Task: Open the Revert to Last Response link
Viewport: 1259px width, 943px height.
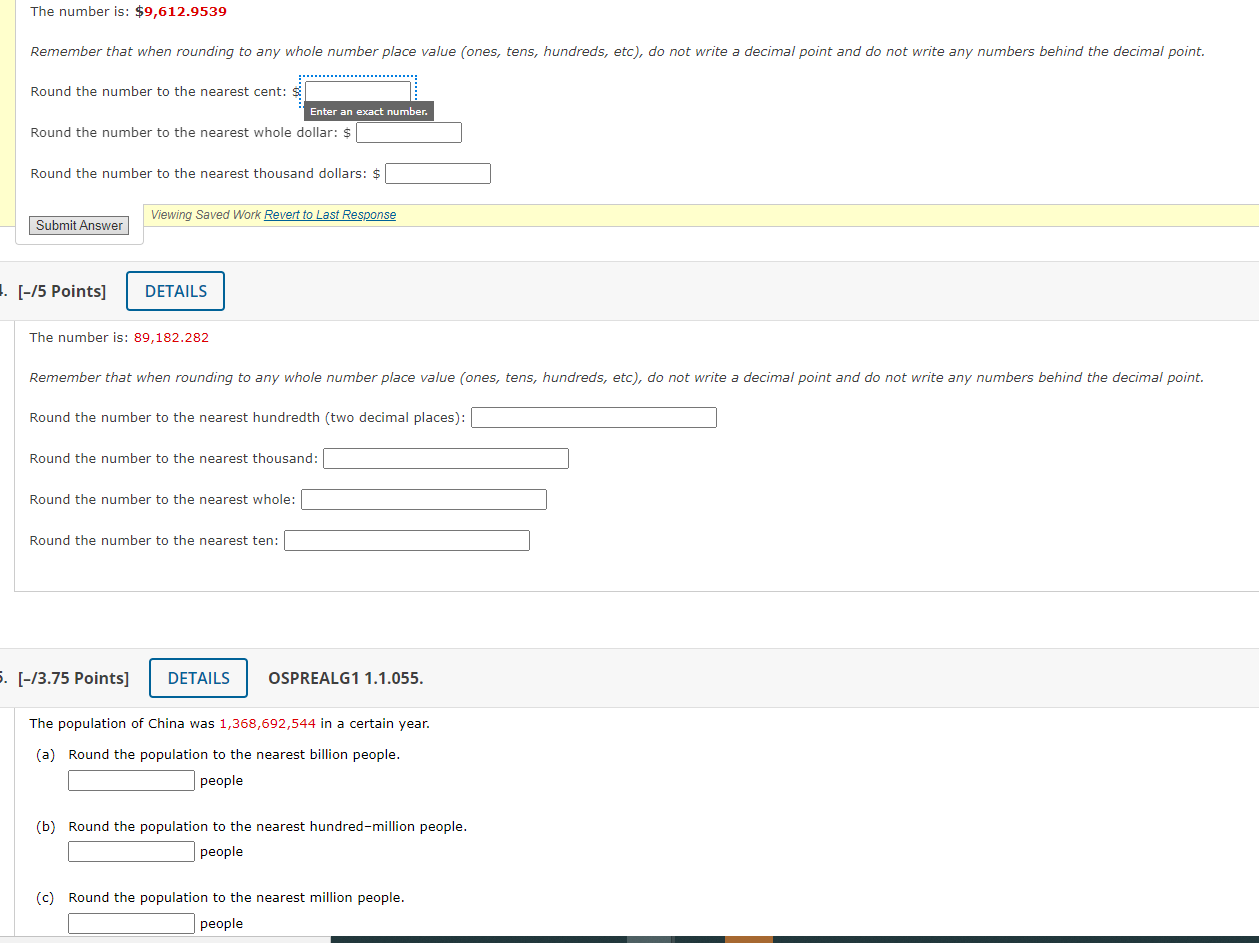Action: (330, 214)
